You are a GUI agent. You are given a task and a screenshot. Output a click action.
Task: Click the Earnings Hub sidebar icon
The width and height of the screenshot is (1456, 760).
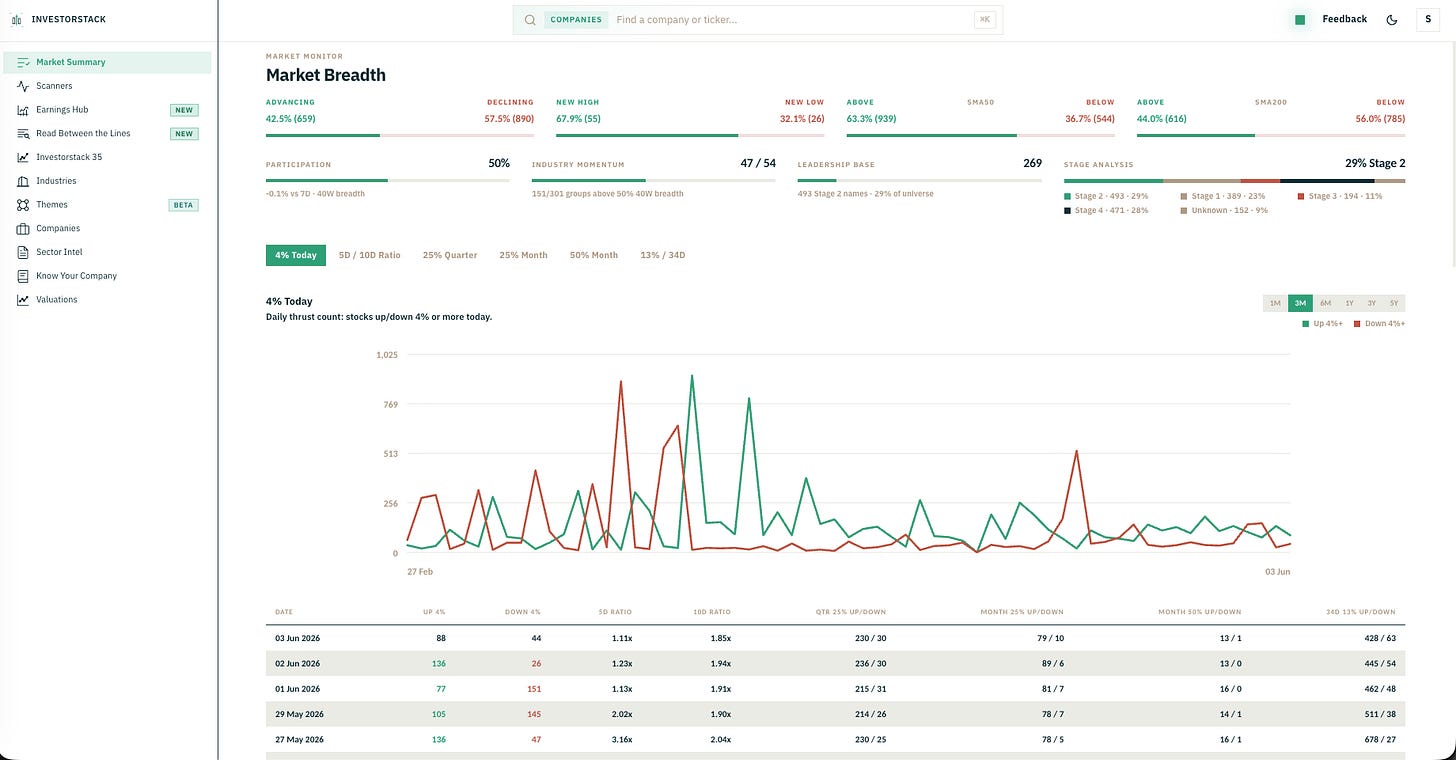coord(23,110)
